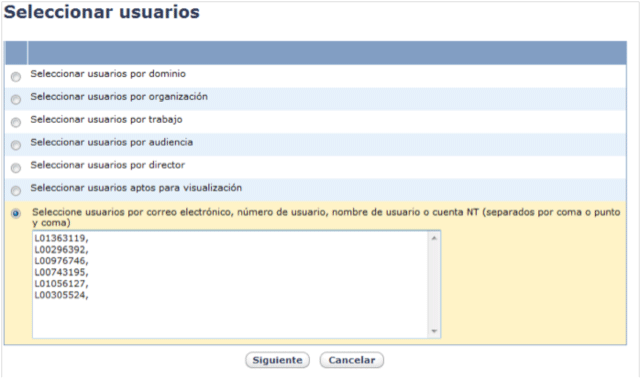Click the textarea scrollbar down arrow

pyautogui.click(x=434, y=331)
